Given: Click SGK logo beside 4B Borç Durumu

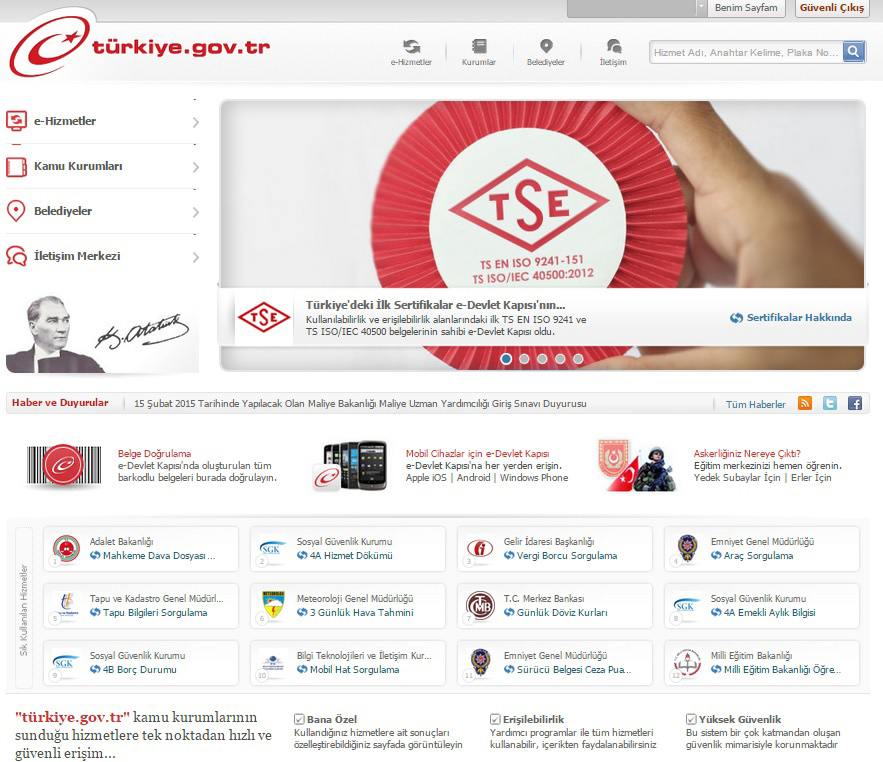Looking at the screenshot, I should 64,663.
